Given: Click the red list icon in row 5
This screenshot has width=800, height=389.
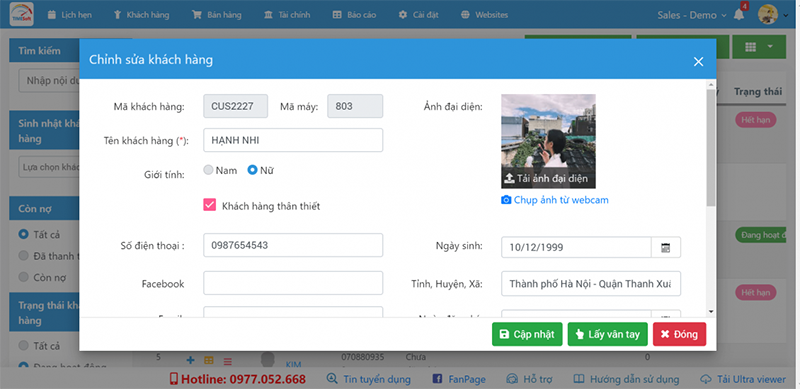Looking at the screenshot, I should pyautogui.click(x=228, y=360).
